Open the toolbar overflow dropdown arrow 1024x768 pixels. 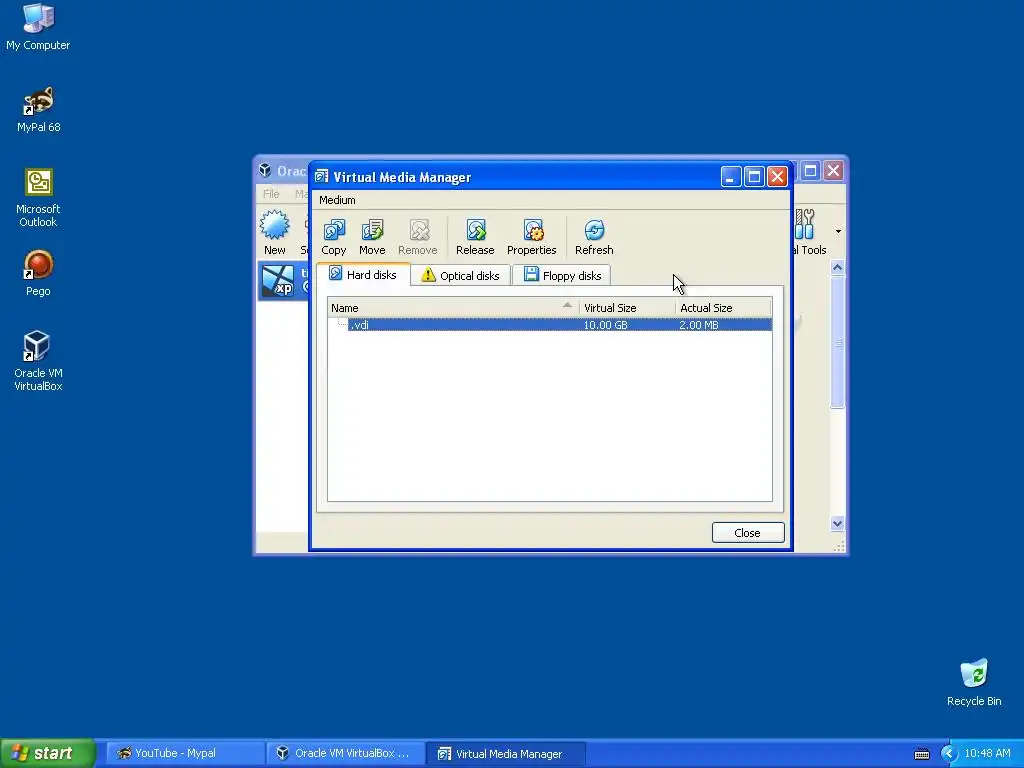(839, 231)
